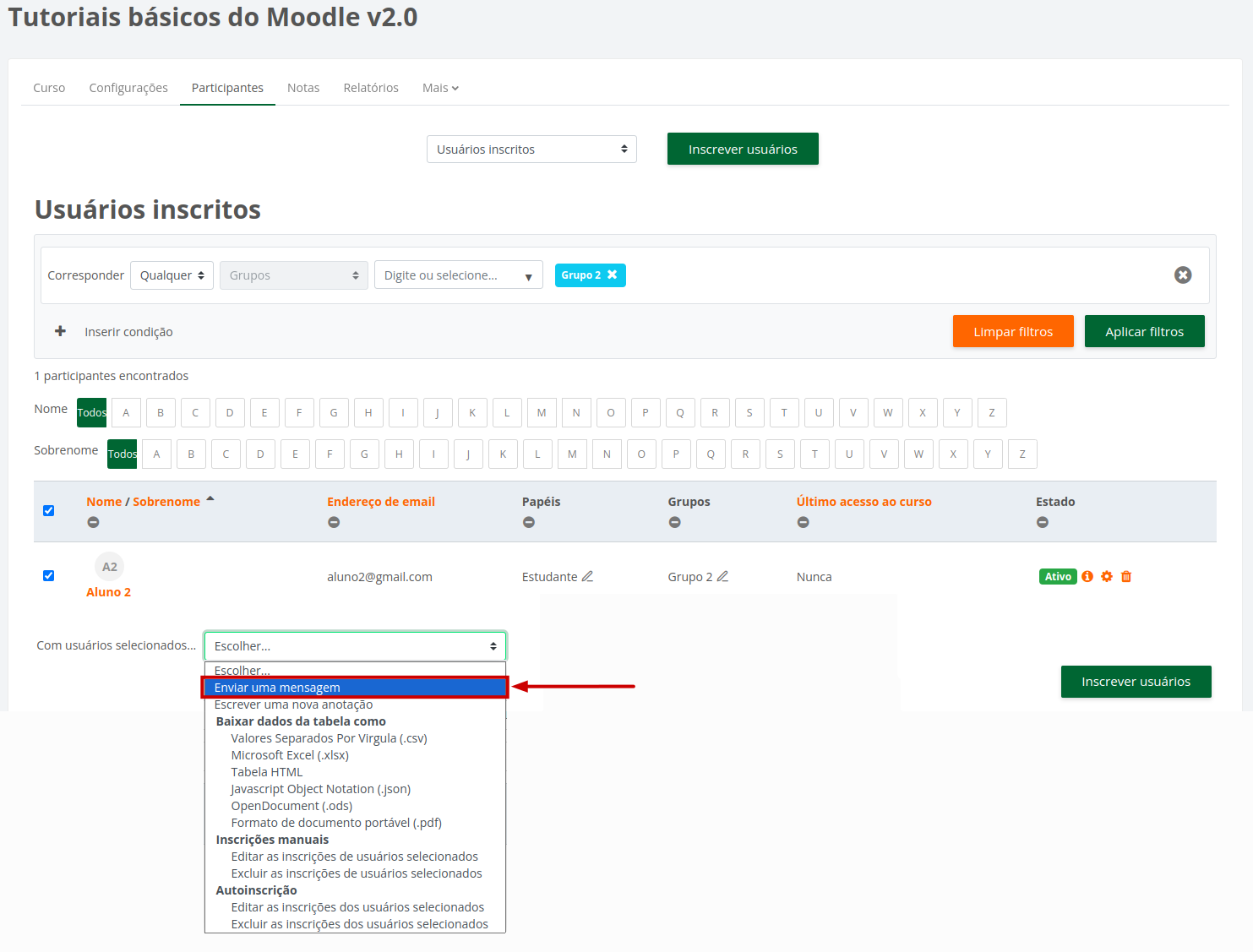Delete enrolment using the trash icon
The width and height of the screenshot is (1253, 952).
[1126, 577]
